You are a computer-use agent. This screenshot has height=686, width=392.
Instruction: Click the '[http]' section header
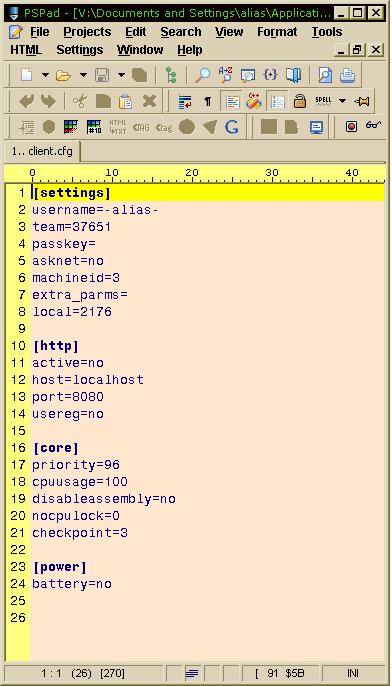[x=56, y=346]
